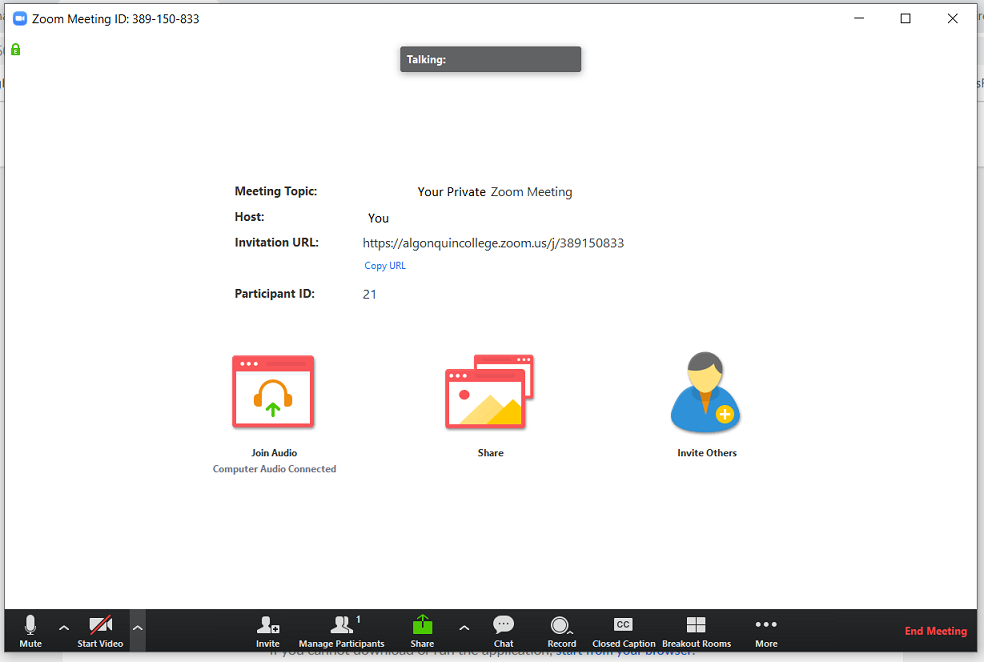Screen dimensions: 984x662
Task: Expand the microphone audio options chevron
Action: (x=63, y=630)
